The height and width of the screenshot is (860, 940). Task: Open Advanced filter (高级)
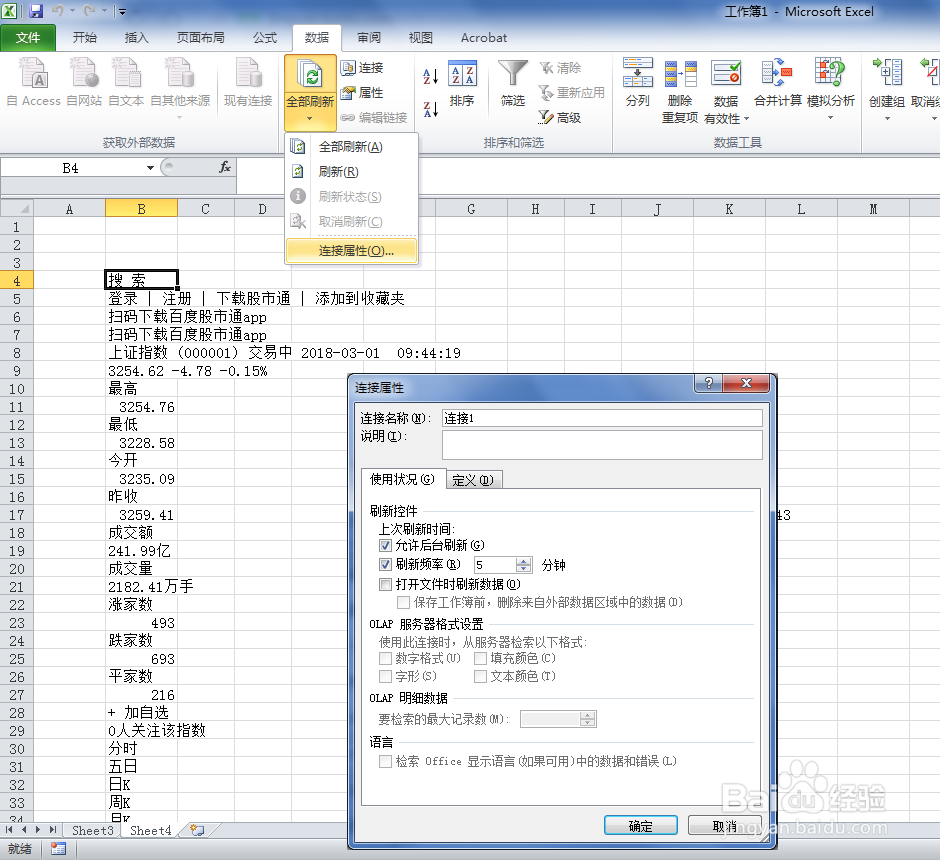click(560, 118)
